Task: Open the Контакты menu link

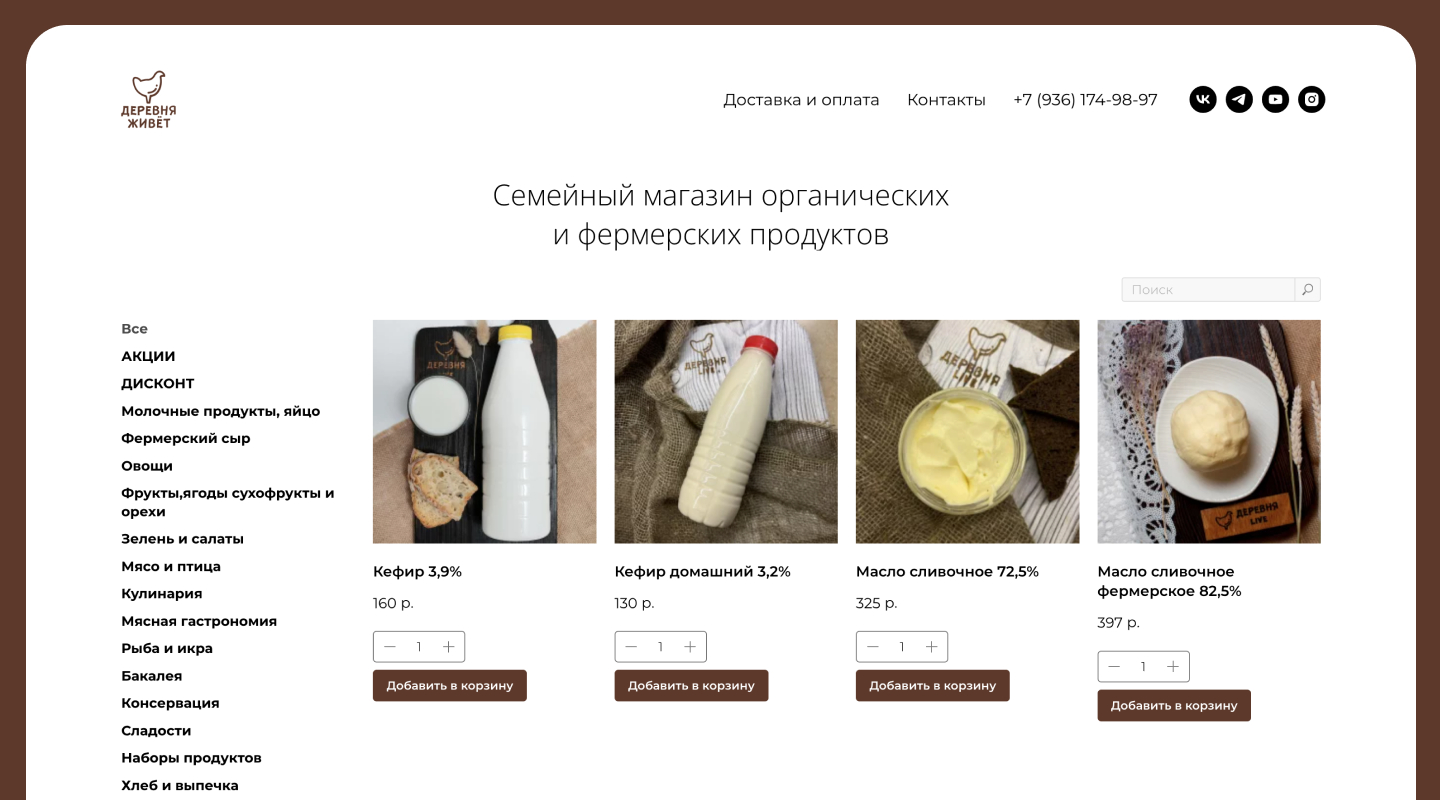Action: (x=946, y=100)
